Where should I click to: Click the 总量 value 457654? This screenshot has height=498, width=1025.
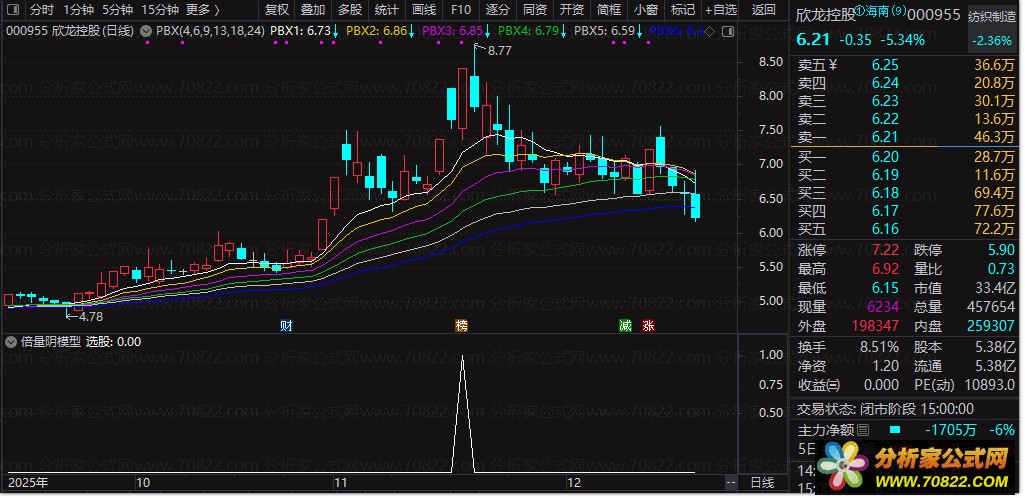(x=992, y=307)
